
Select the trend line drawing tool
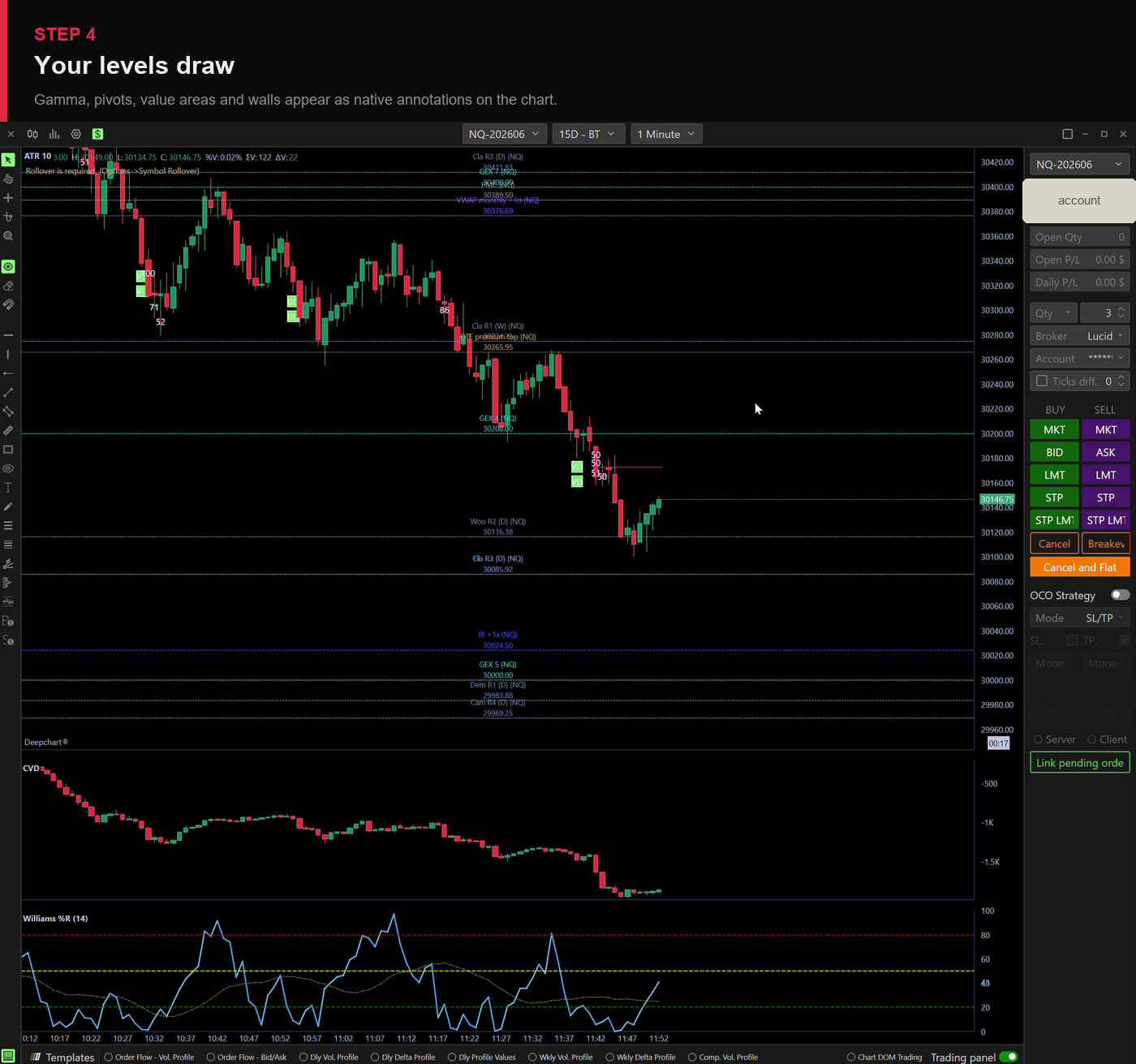(8, 393)
